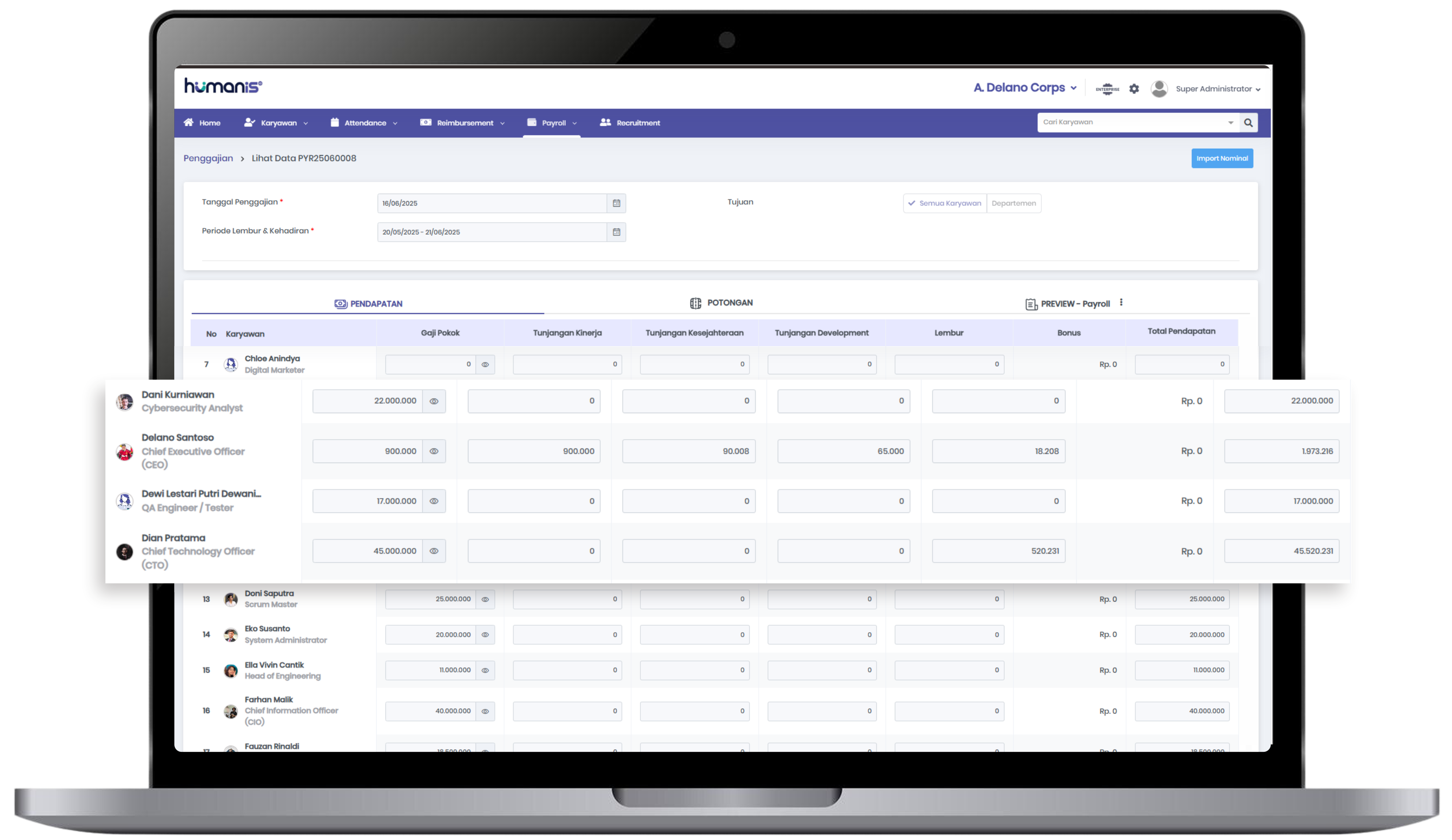Click Delano Santoso's Tunjangan Kinerja field
The height and width of the screenshot is (840, 1452).
(x=534, y=451)
